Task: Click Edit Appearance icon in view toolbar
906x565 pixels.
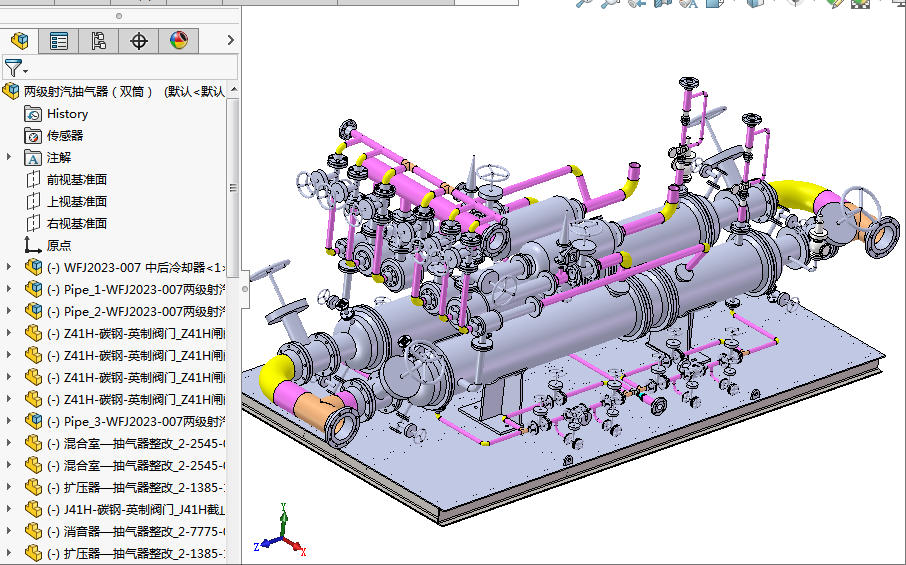Action: (834, 3)
